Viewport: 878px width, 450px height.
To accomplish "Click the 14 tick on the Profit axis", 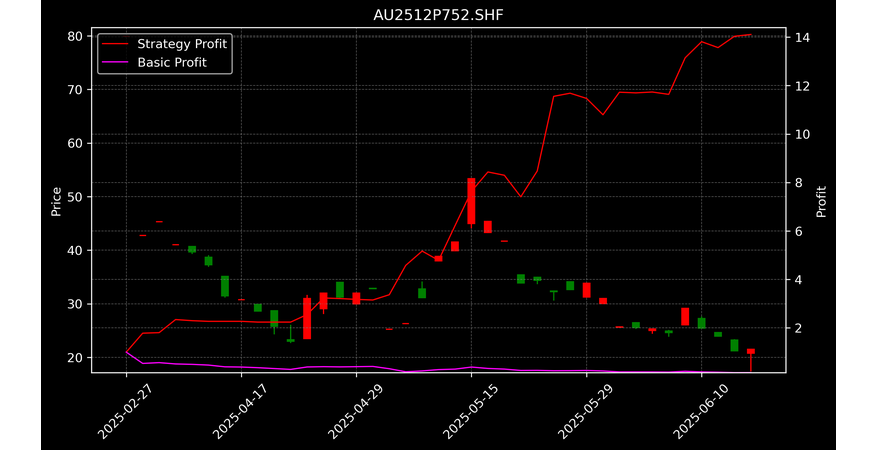I will pyautogui.click(x=801, y=38).
